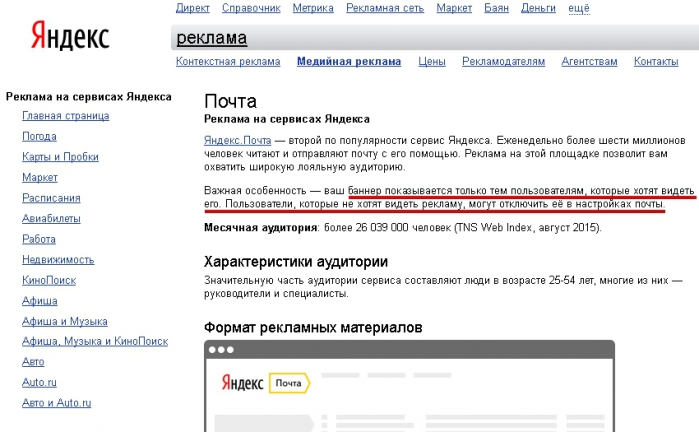Switch to Контекстная реклама tab

228,62
